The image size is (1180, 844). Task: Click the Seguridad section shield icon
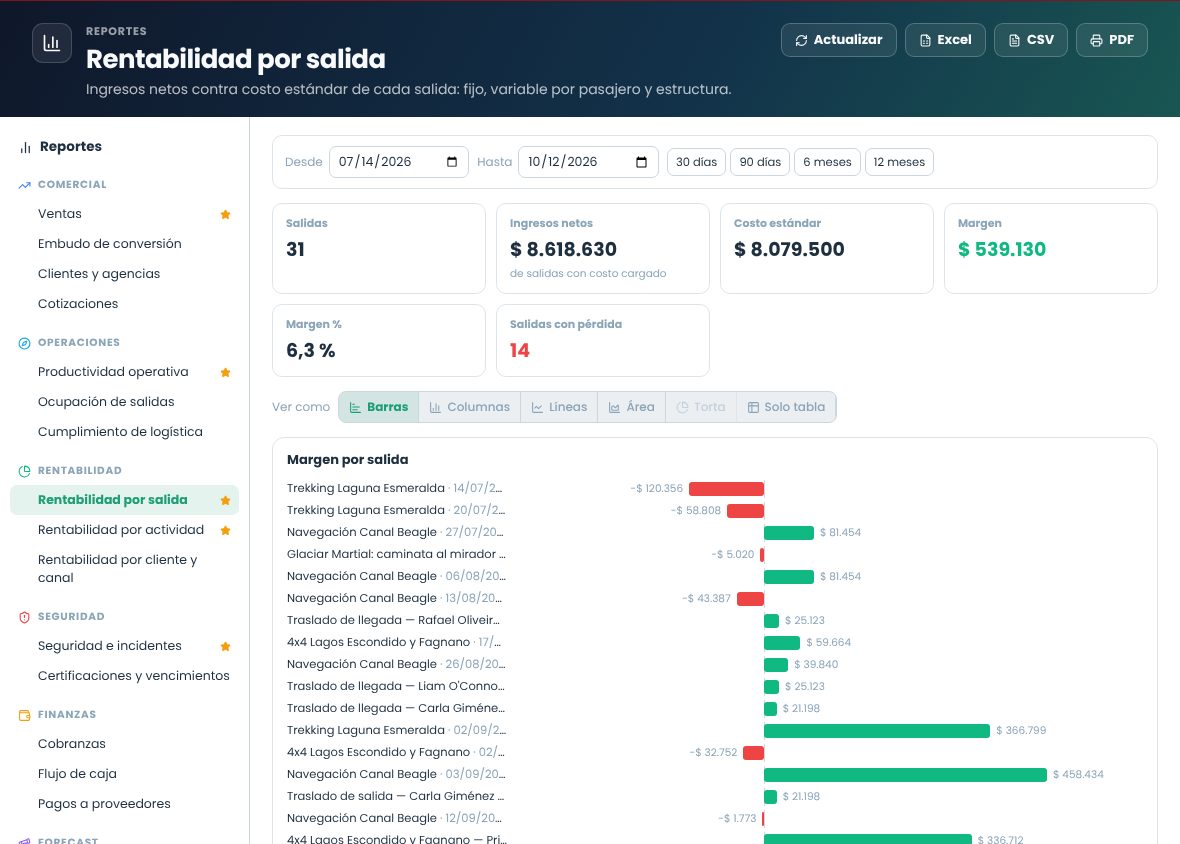click(24, 617)
